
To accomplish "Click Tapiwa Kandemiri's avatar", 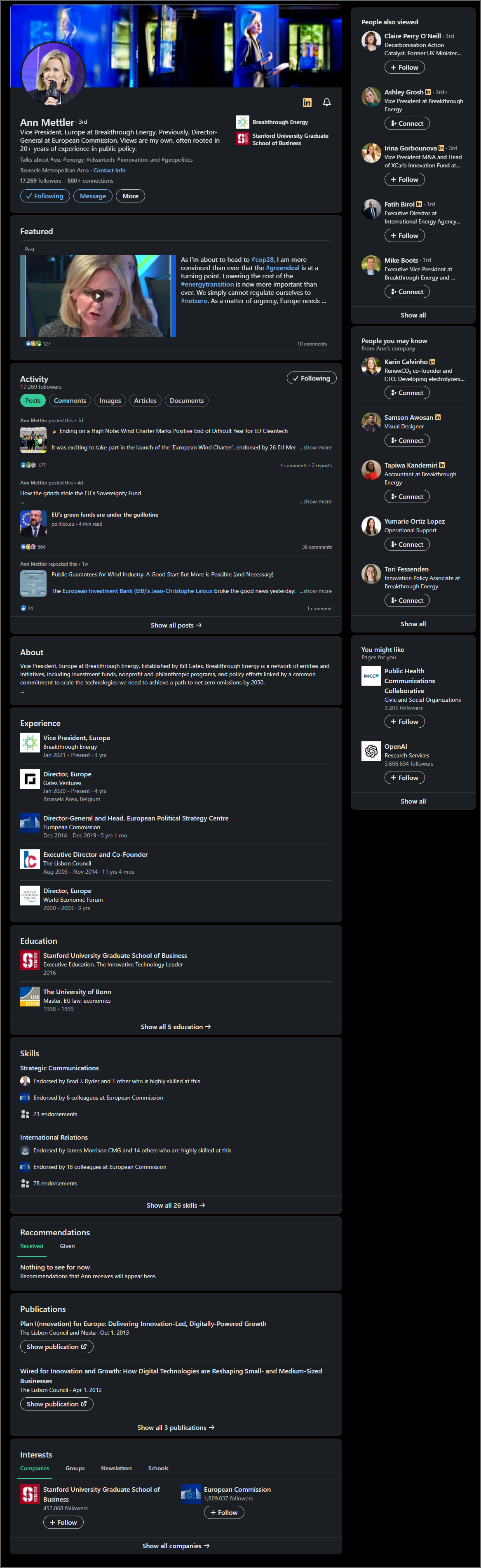I will tap(371, 470).
